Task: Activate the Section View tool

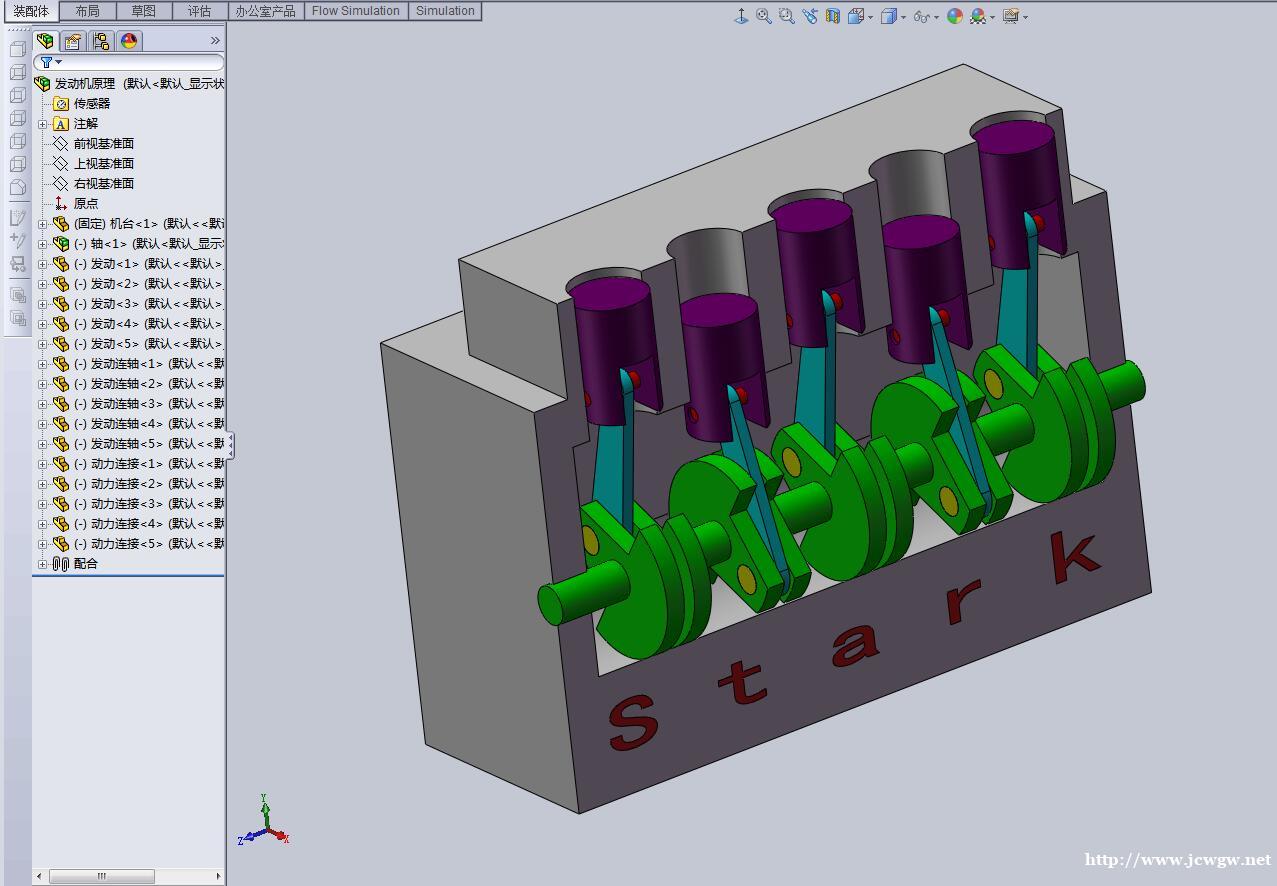Action: coord(832,16)
